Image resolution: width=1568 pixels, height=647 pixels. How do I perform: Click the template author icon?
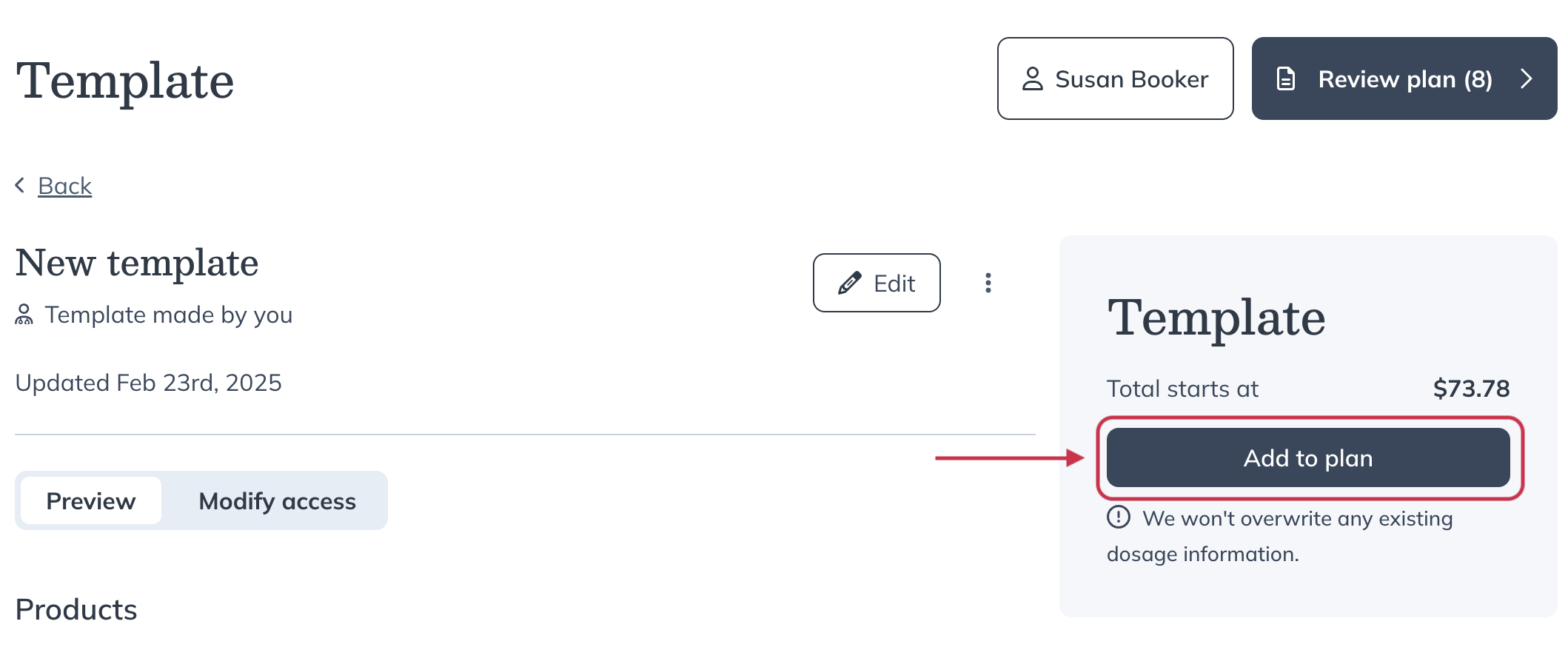(x=24, y=315)
